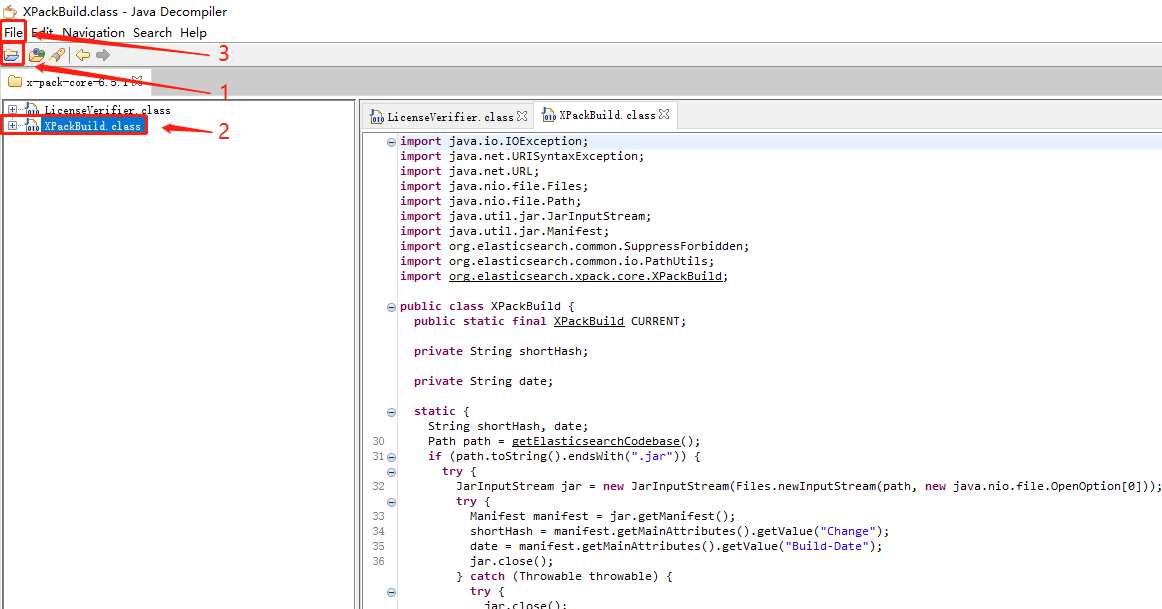
Task: Collapse the if path endsWith block
Action: click(x=391, y=458)
